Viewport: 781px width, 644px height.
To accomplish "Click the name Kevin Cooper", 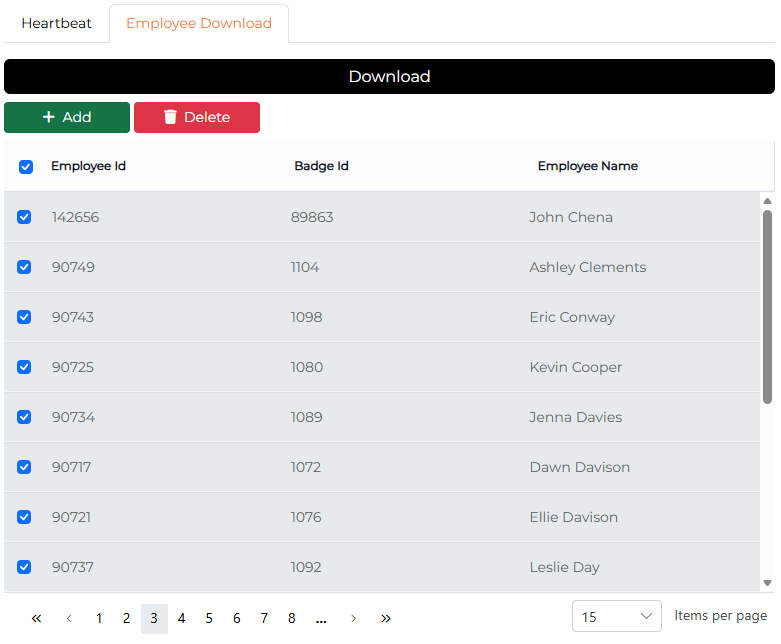I will [576, 367].
